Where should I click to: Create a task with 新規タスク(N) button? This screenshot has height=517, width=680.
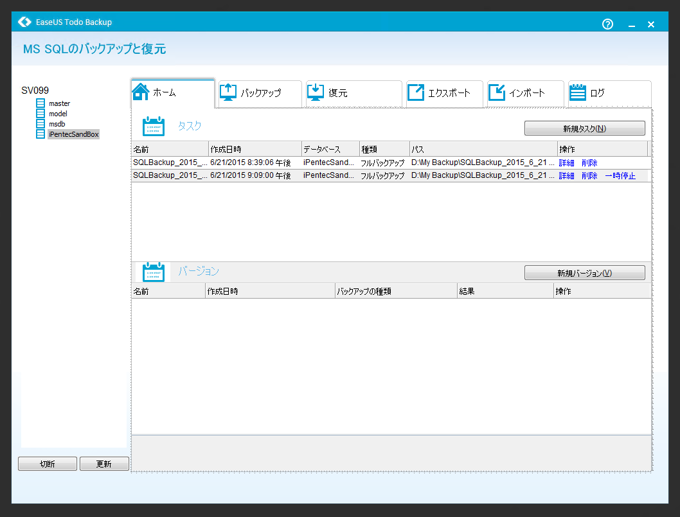point(585,128)
